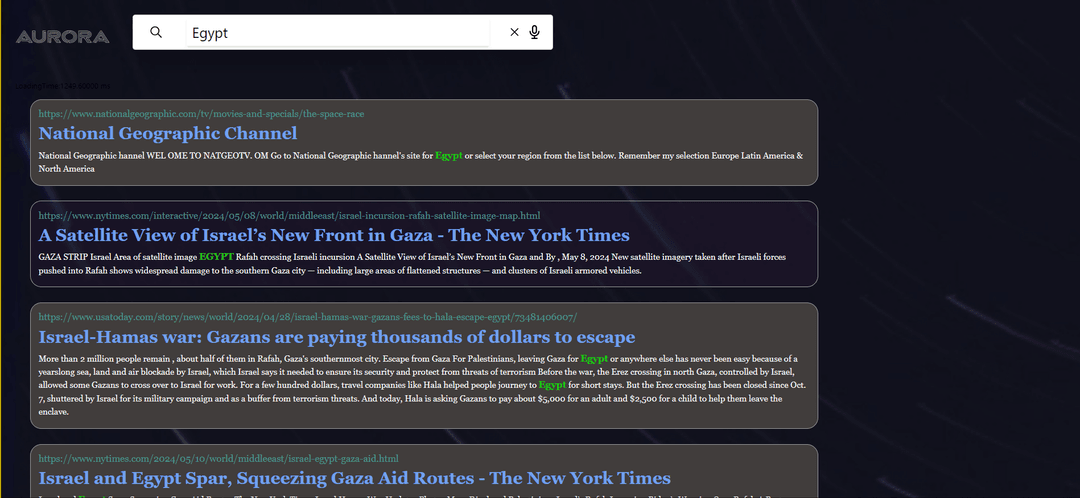This screenshot has width=1080, height=498.
Task: Click the magnifying glass search icon
Action: coord(156,32)
